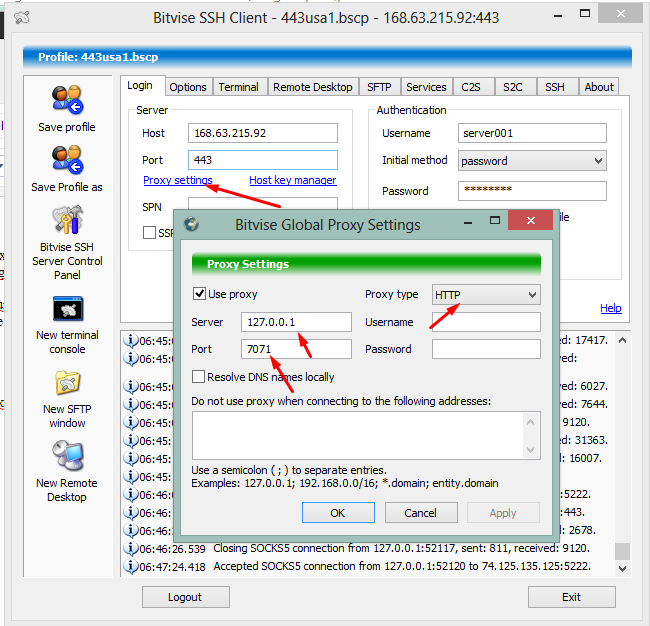
Task: Click the Username field server001
Action: coord(532,133)
